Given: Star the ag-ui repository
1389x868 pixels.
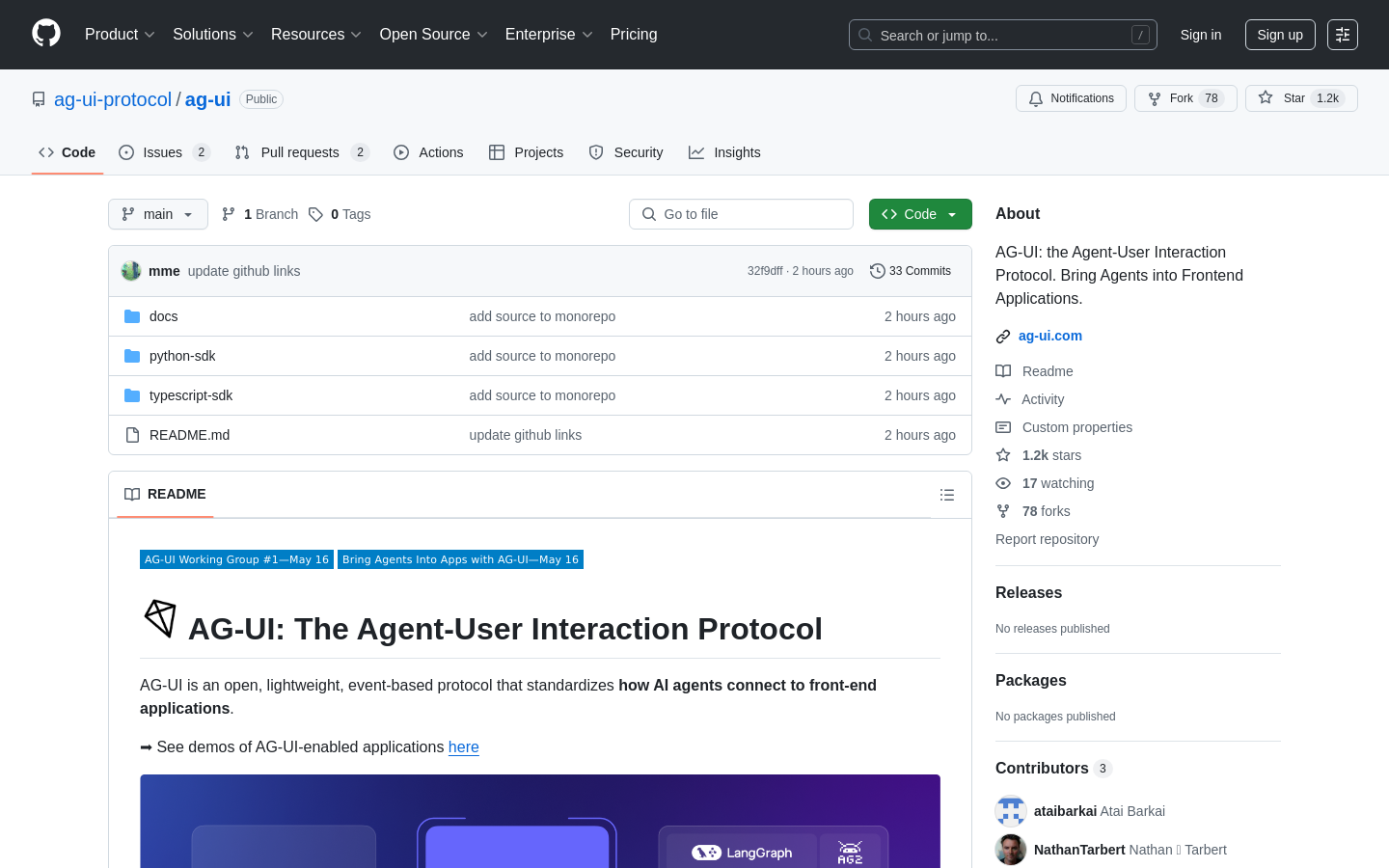Looking at the screenshot, I should (1301, 98).
